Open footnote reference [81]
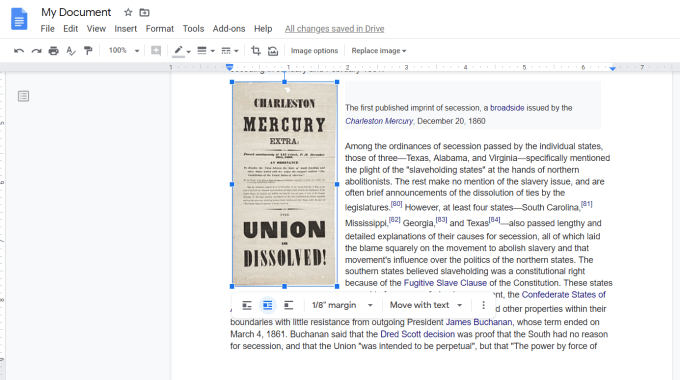 [586, 203]
